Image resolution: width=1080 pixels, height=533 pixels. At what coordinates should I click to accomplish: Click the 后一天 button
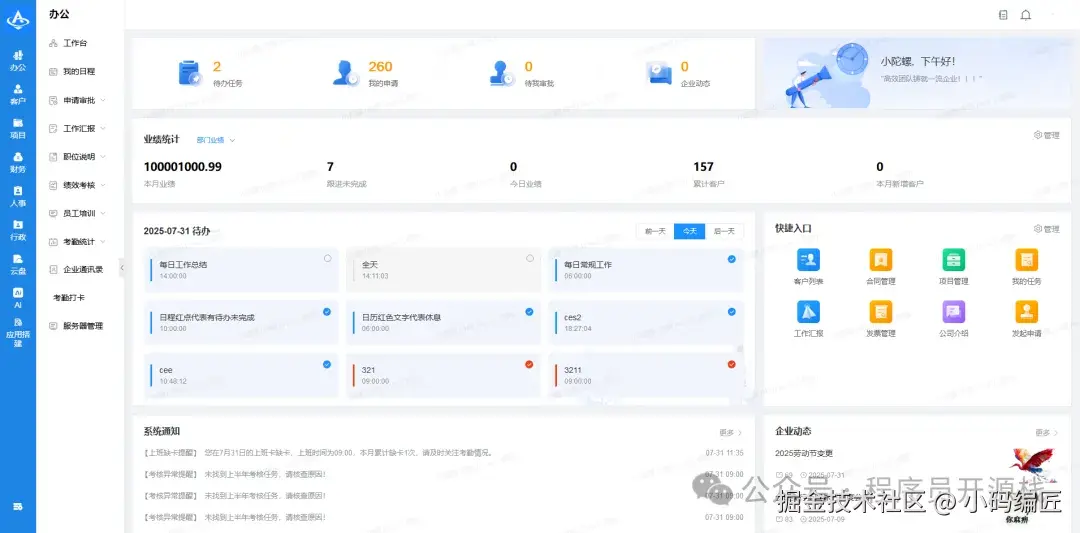click(725, 231)
